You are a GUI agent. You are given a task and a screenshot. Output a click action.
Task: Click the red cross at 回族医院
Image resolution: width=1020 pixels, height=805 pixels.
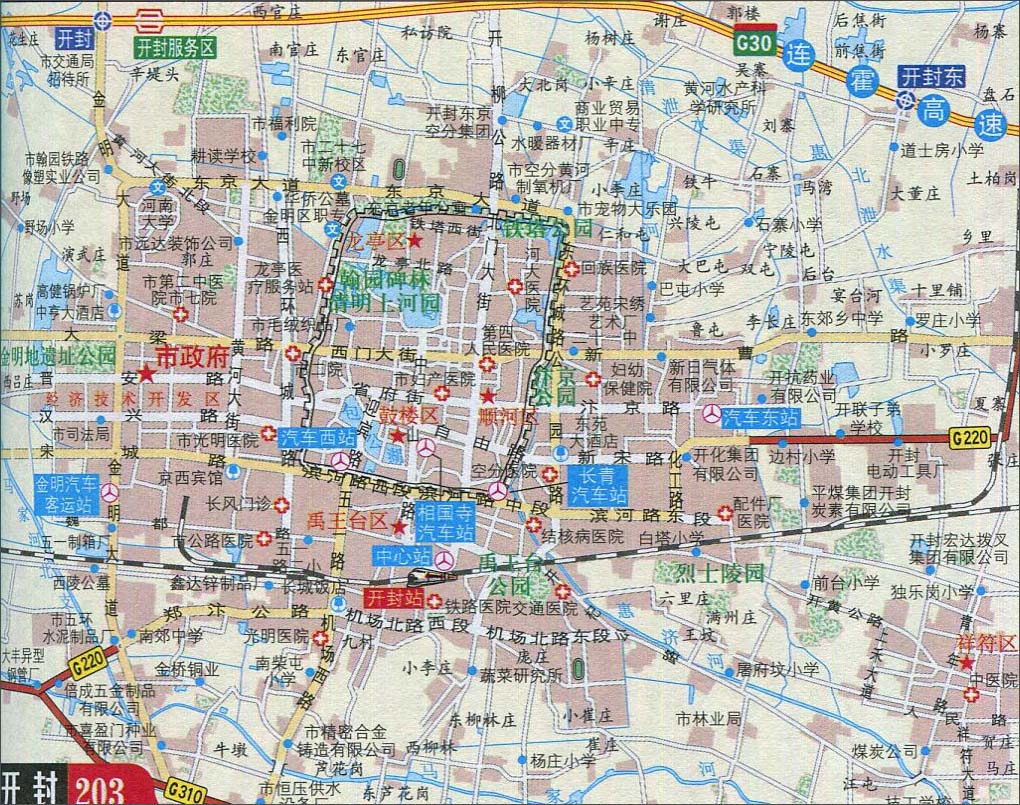pos(569,268)
